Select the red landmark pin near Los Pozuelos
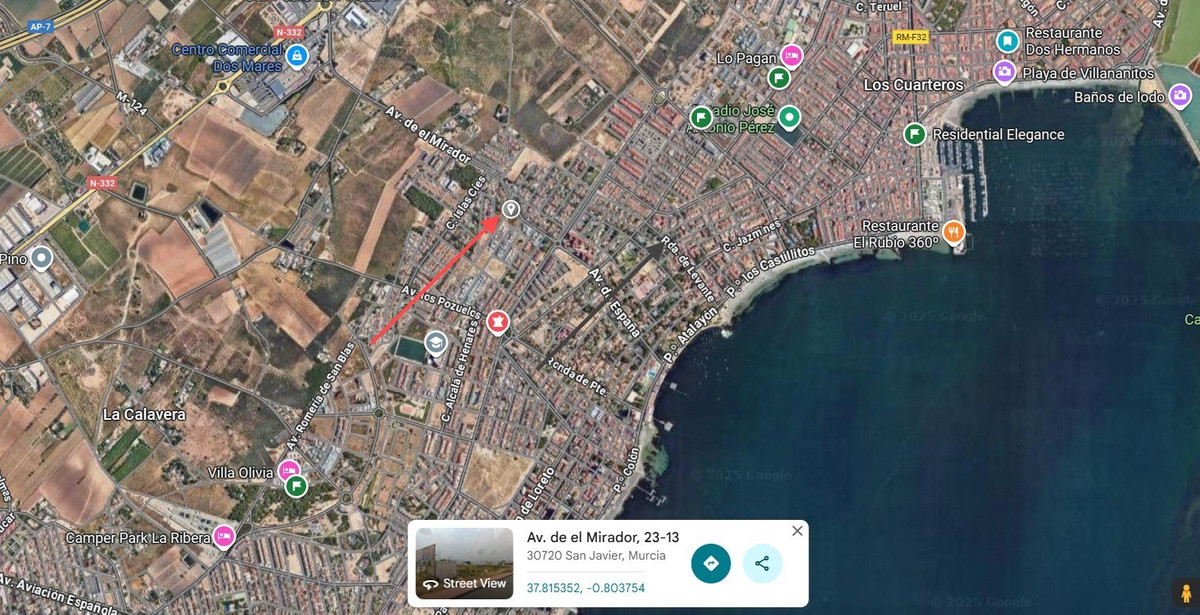This screenshot has height=615, width=1200. coord(497,322)
